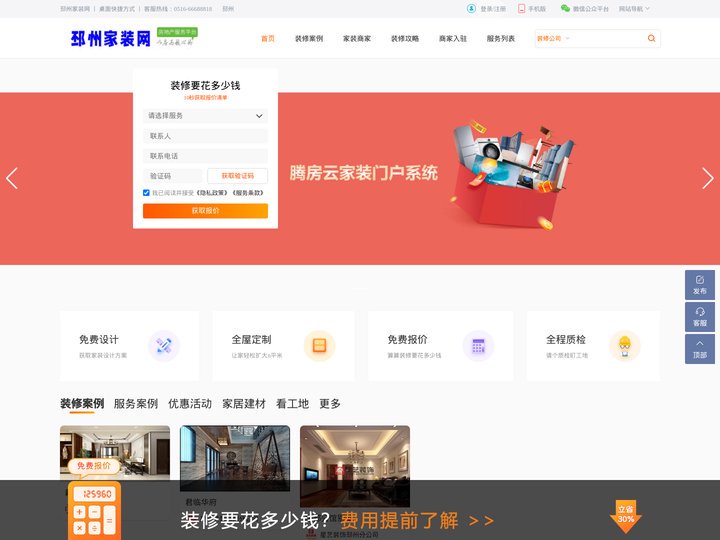Select the 装修案例 content tab
720x540 pixels.
82,404
